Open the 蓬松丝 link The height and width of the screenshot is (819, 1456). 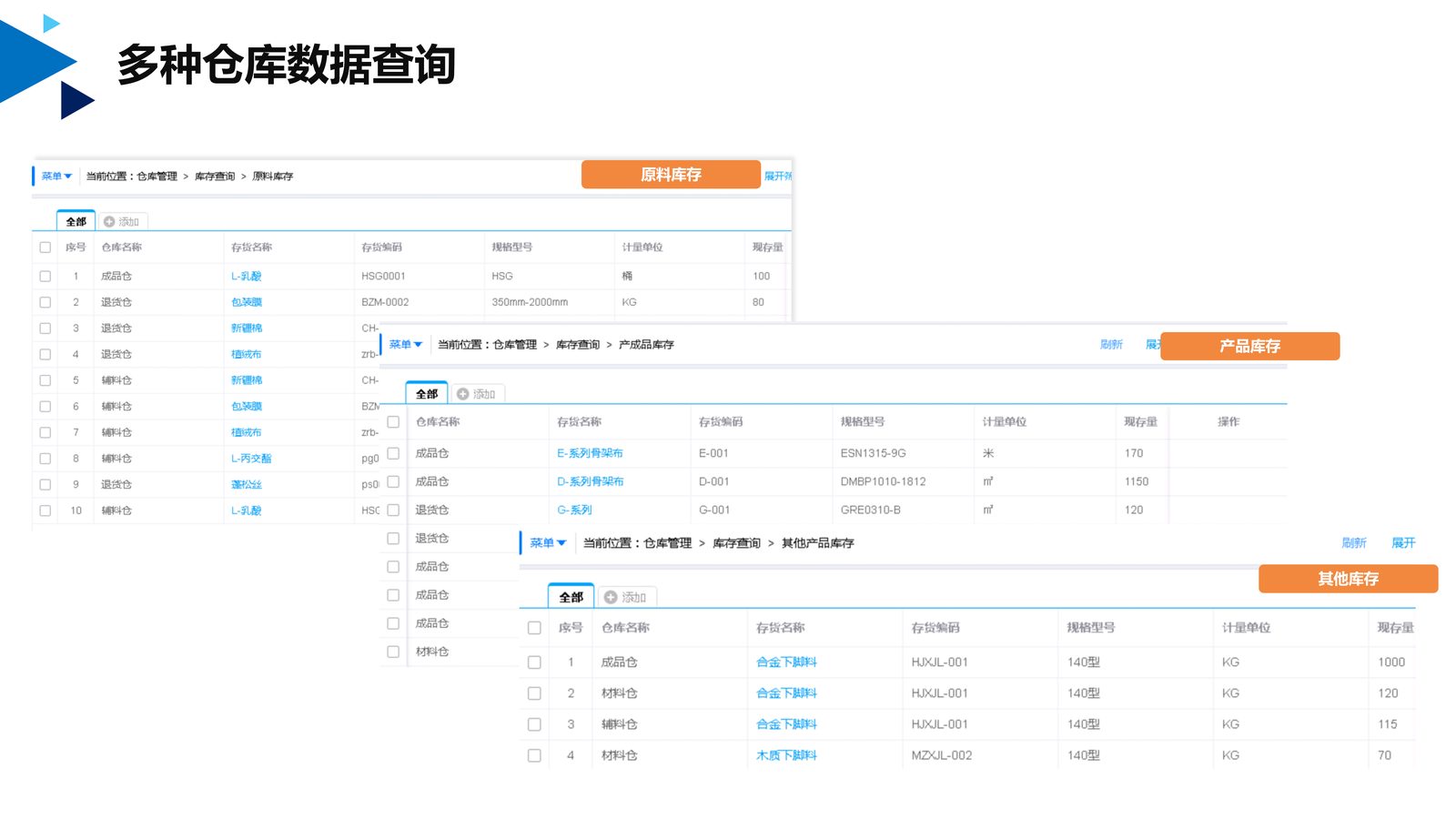(246, 485)
